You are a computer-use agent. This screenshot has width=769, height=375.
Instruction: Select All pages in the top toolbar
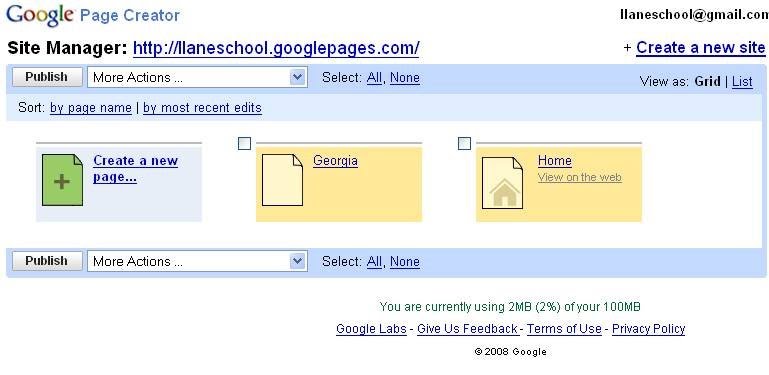(374, 78)
